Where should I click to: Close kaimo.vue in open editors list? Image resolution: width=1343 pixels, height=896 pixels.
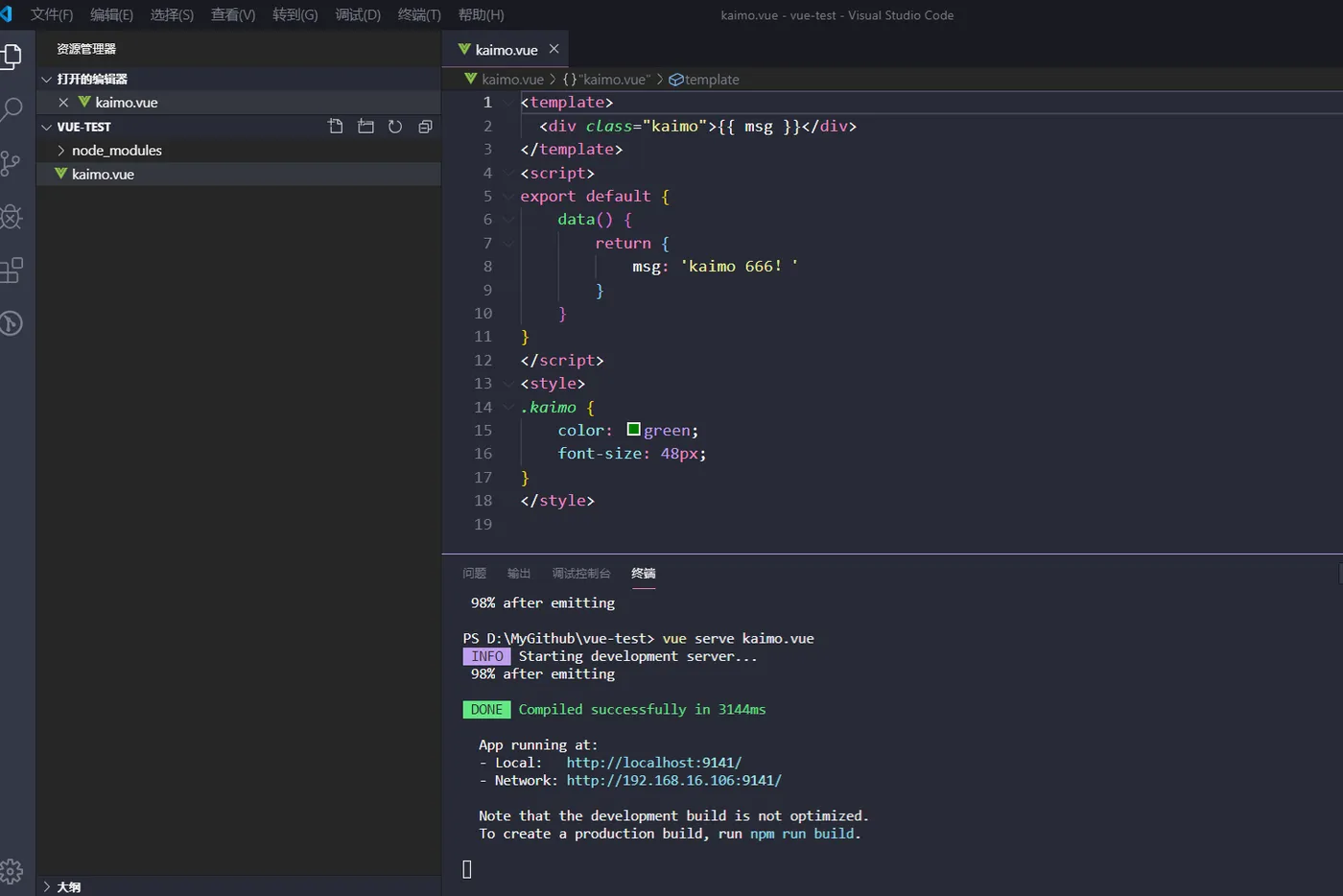coord(63,103)
